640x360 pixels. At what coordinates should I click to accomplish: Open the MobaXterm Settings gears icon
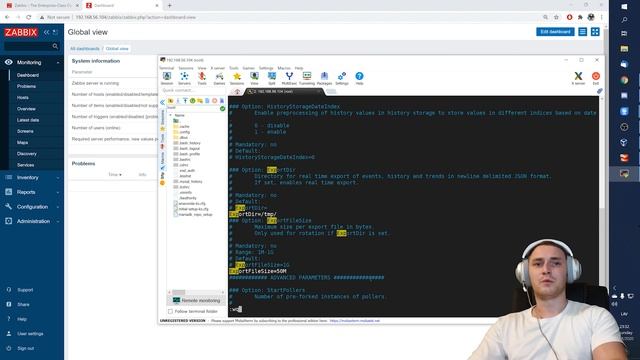tap(342, 78)
